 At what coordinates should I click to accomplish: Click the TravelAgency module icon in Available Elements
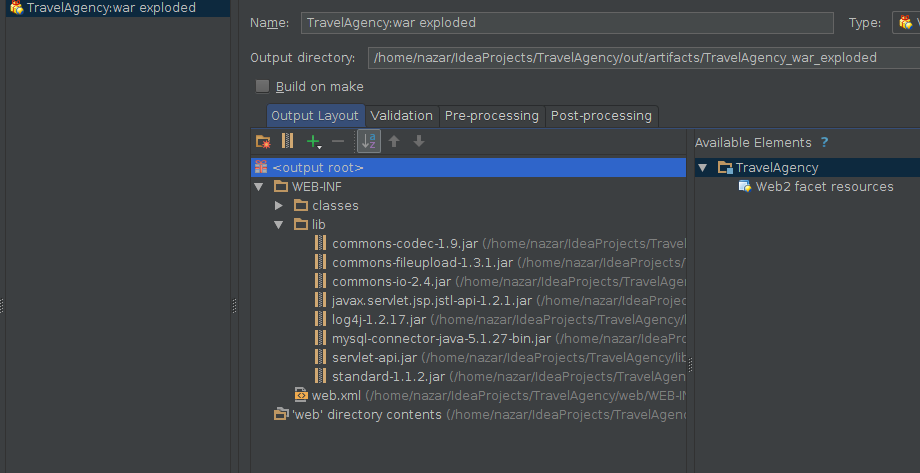coord(725,168)
